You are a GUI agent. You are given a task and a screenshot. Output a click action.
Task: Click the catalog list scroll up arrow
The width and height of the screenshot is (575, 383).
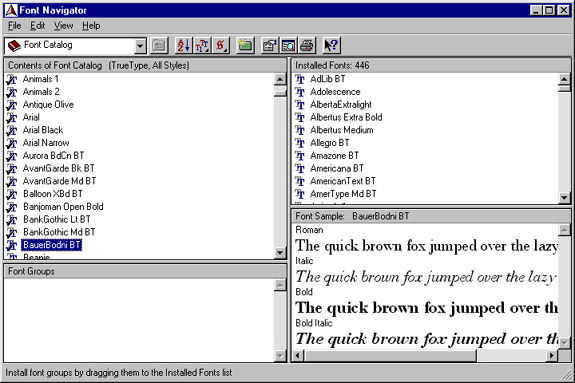(280, 79)
